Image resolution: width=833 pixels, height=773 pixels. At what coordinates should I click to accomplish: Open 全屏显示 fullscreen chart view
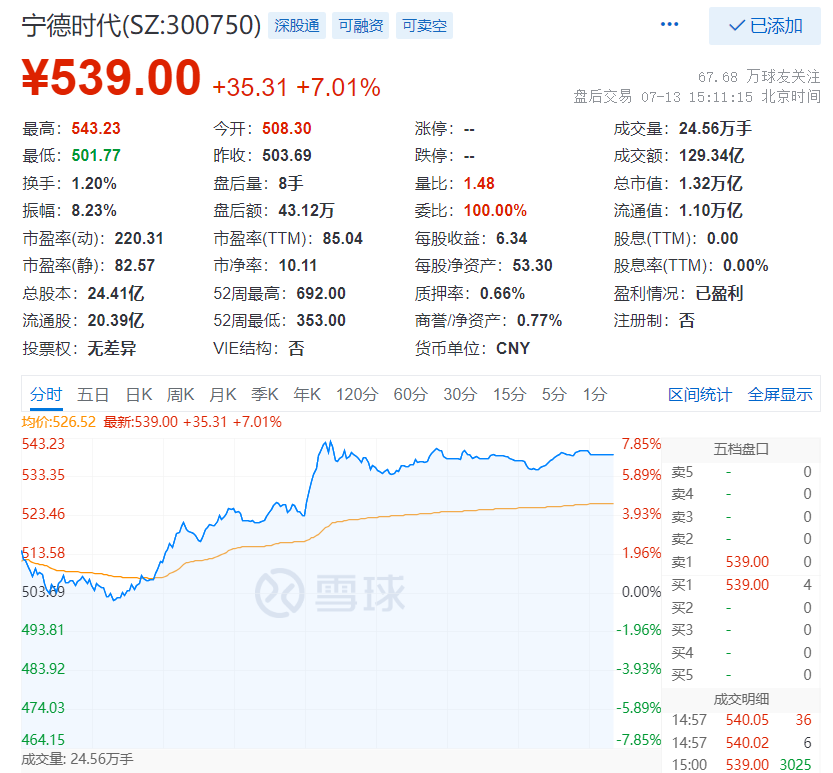780,394
